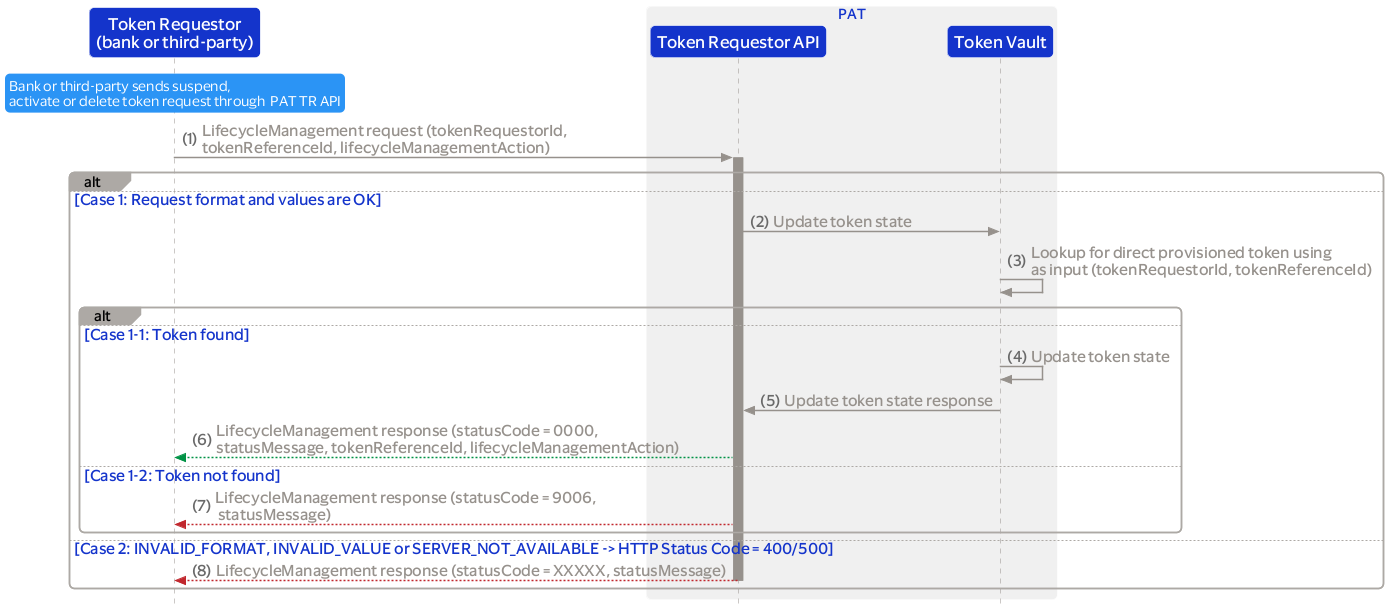Select the statusCode XXXXX response message text
This screenshot has width=1389, height=611.
pos(470,571)
